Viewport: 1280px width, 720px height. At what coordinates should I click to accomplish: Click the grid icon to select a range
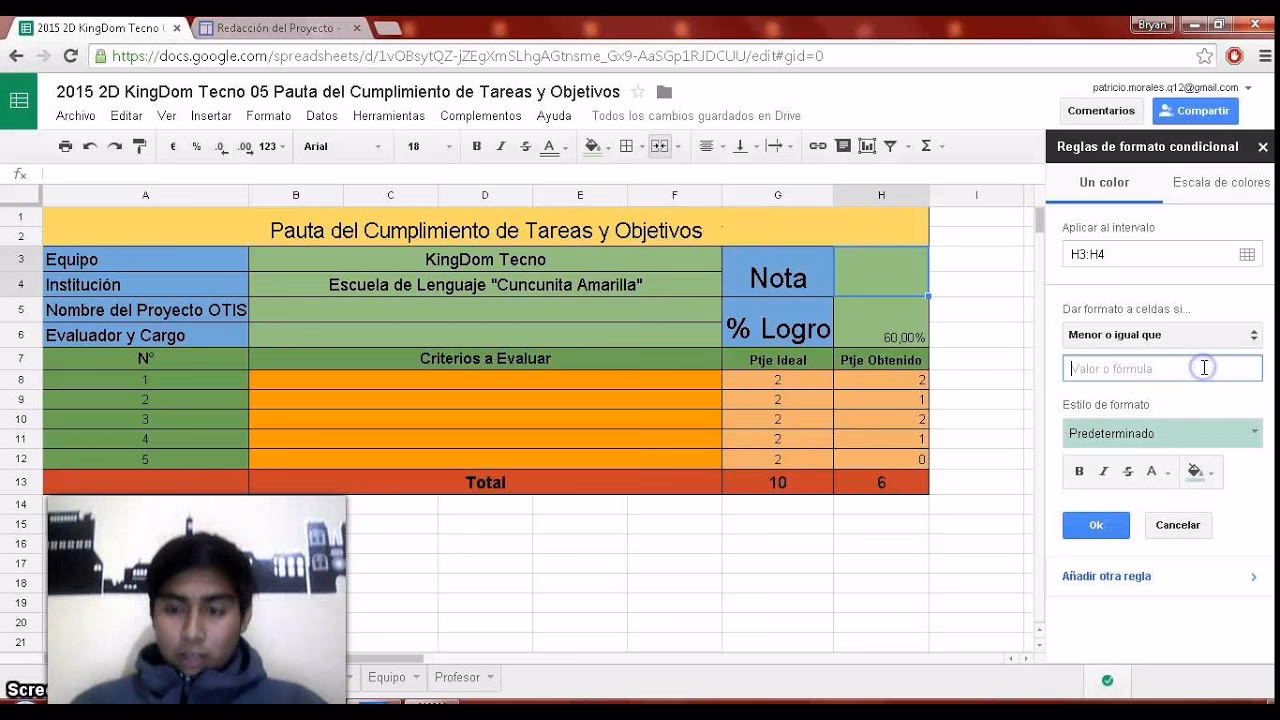[1247, 254]
